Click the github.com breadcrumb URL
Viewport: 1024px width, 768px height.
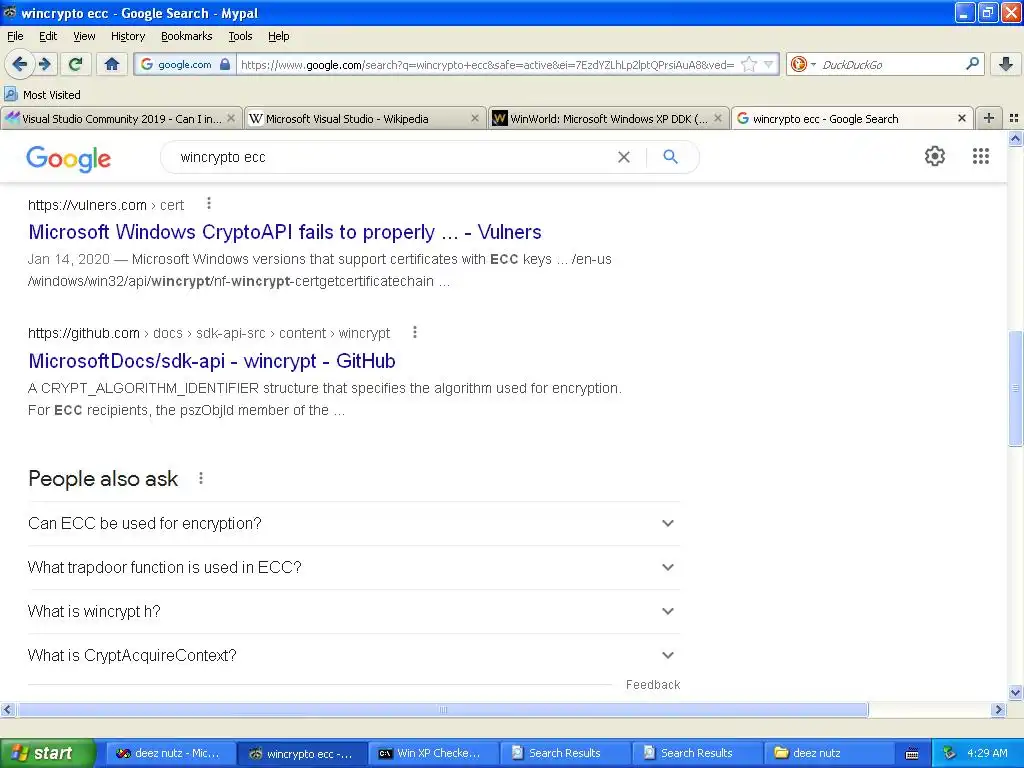209,333
